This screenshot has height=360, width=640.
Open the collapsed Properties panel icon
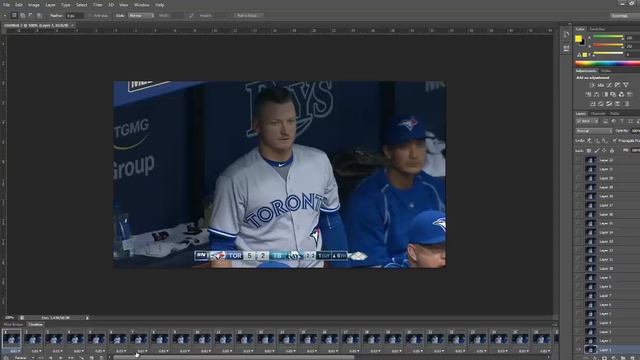pyautogui.click(x=566, y=49)
